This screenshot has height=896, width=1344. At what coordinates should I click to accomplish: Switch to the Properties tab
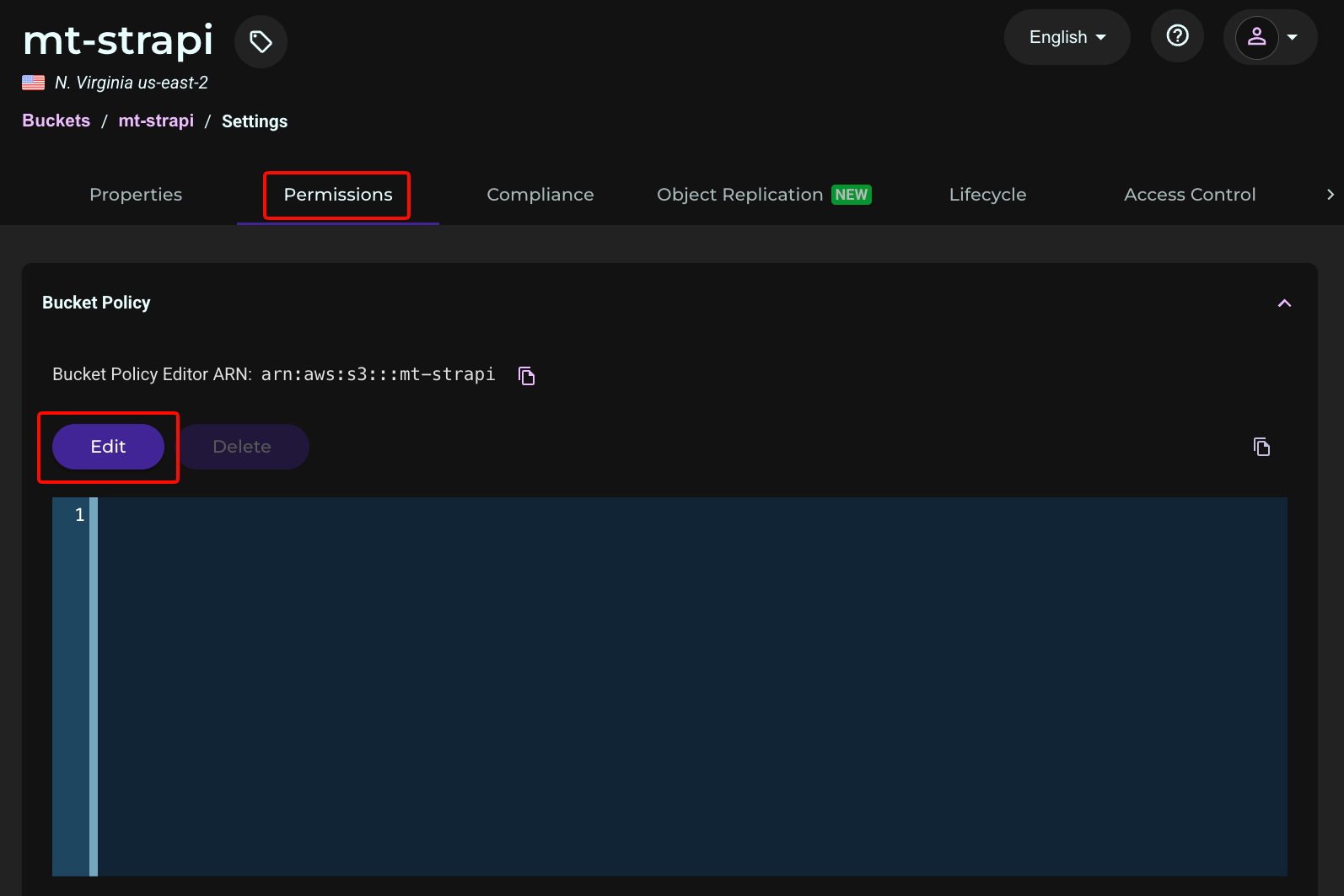pyautogui.click(x=136, y=195)
